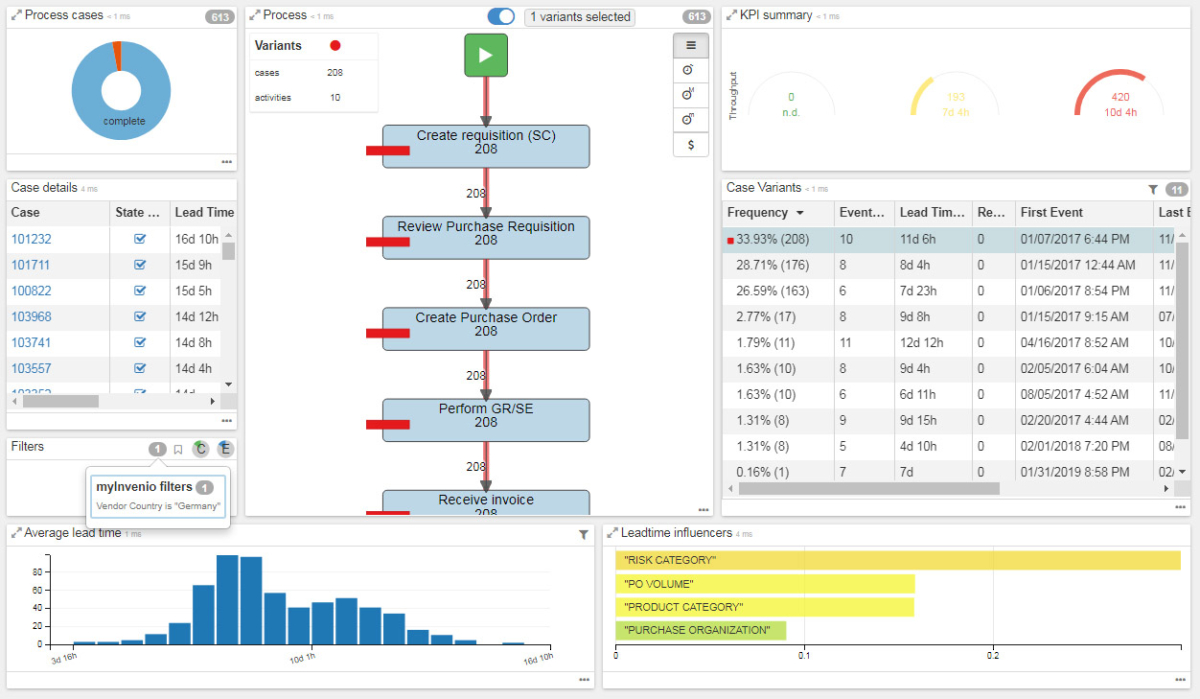Click the state checkbox for case 103557
The image size is (1200, 699).
click(x=140, y=368)
